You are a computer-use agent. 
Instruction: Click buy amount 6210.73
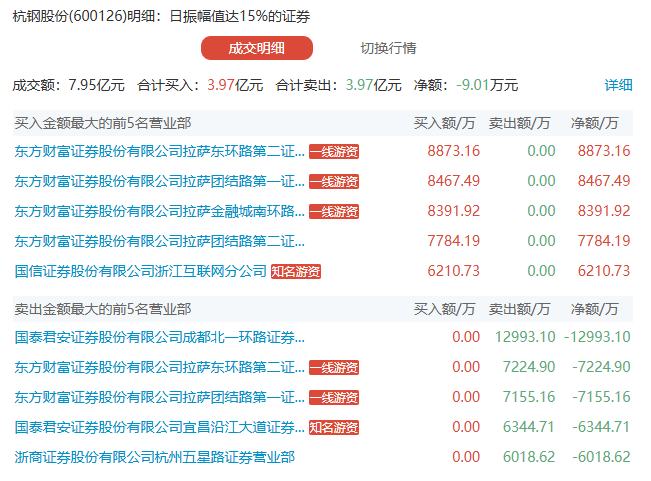(x=454, y=271)
